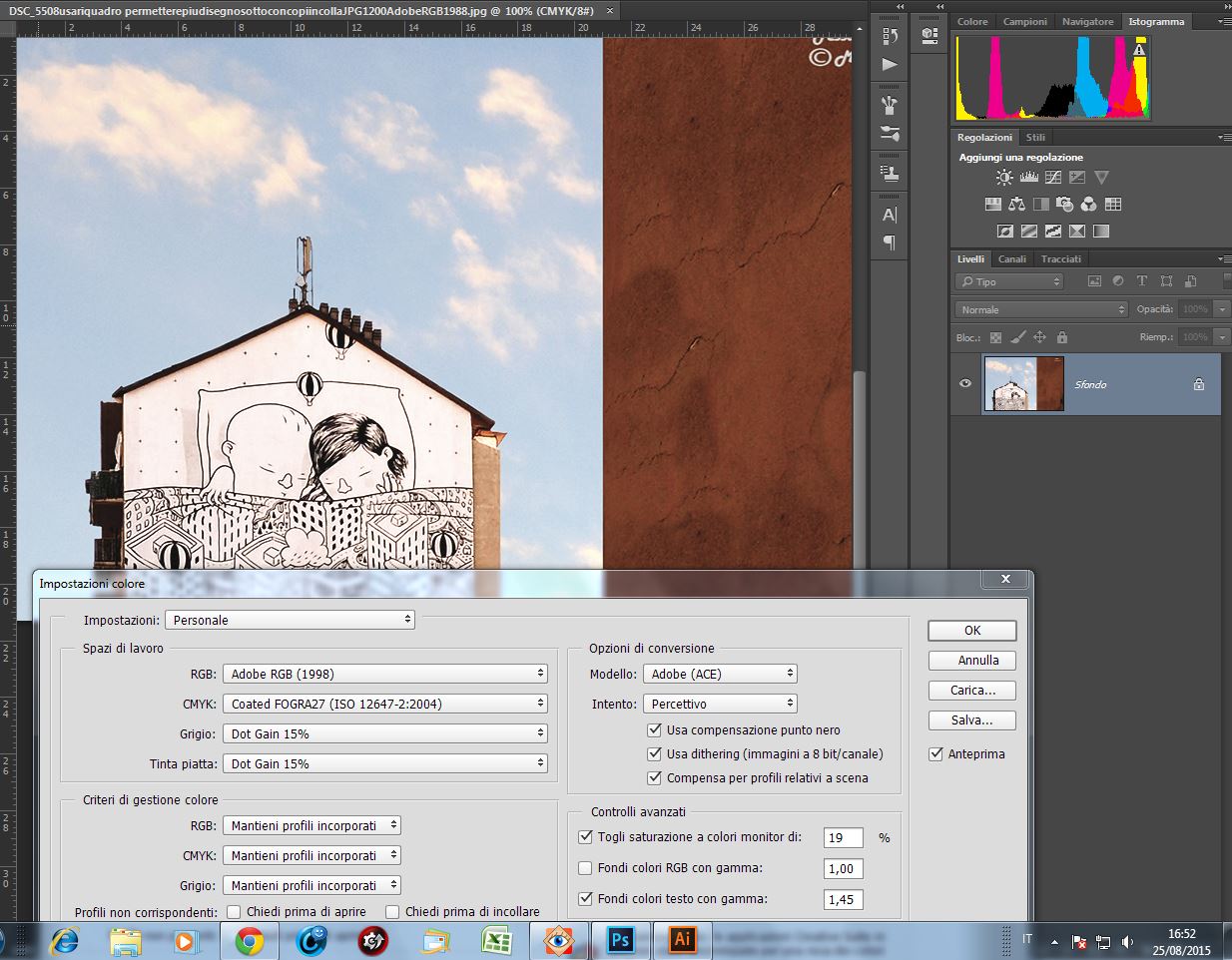Add a Brightness/Contrast adjustment

coord(1004,178)
